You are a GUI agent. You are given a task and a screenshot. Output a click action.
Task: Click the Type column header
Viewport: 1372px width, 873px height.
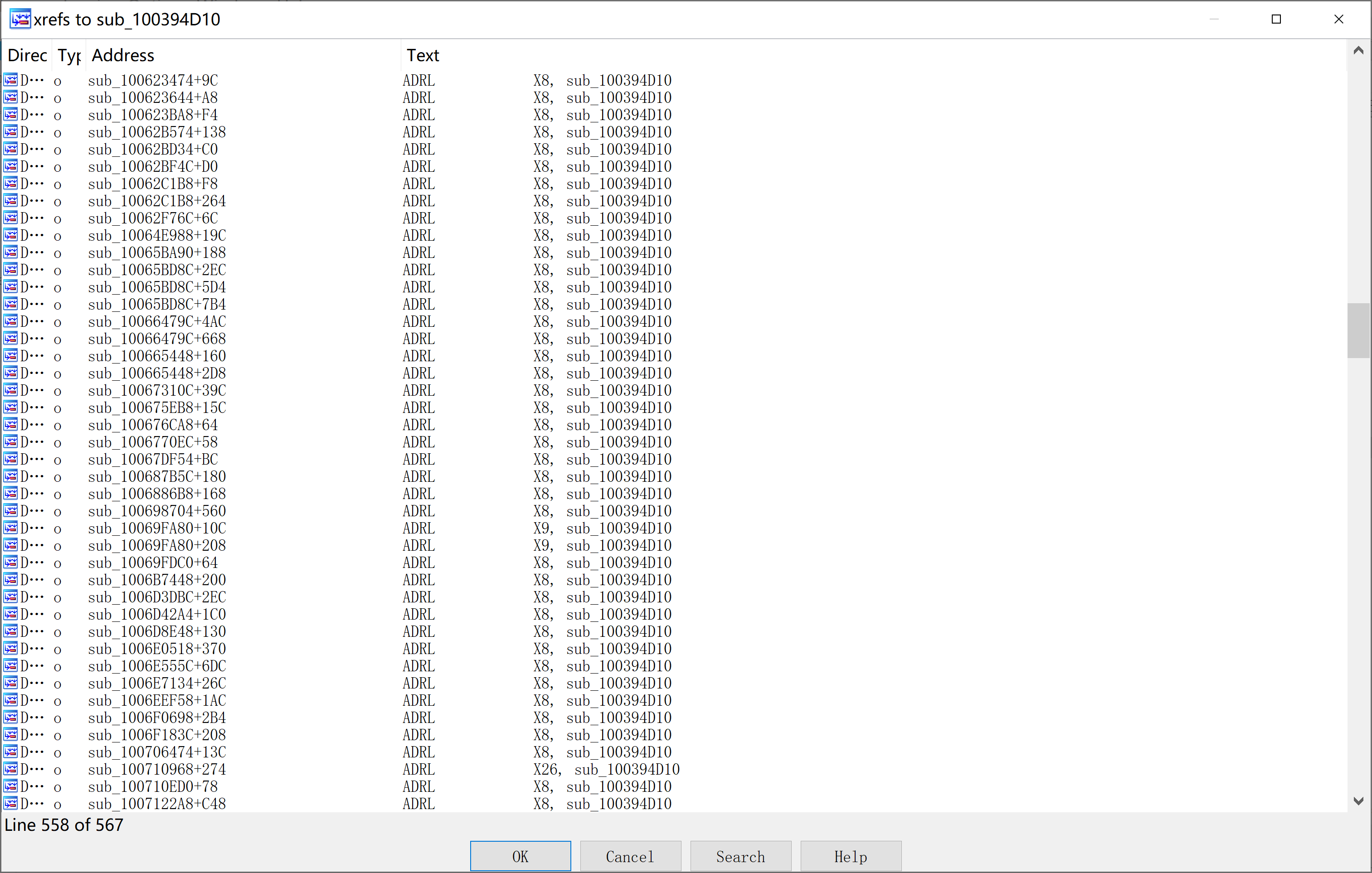click(x=69, y=55)
